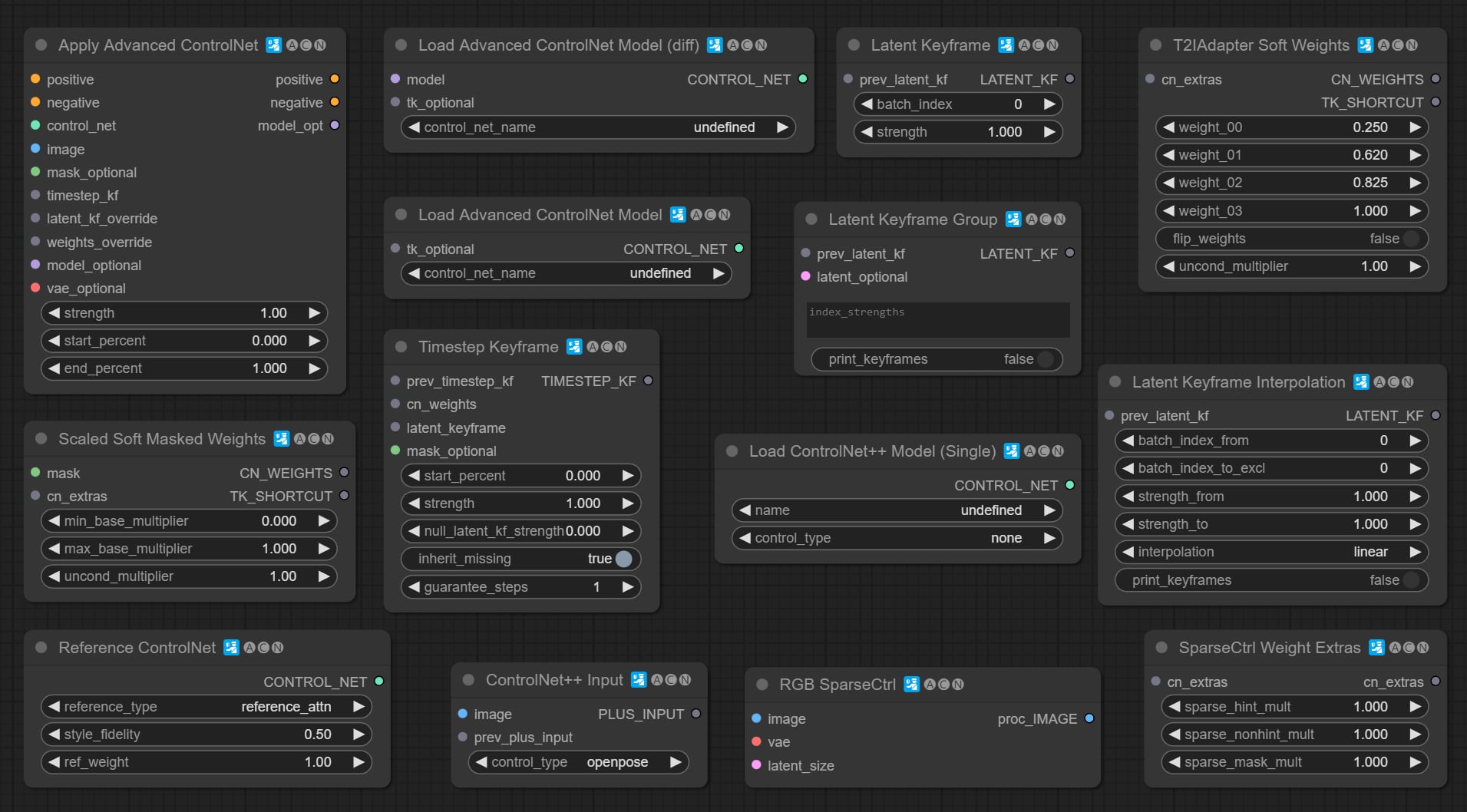
Task: Click the blue badge icon on RGB SparseCtrl
Action: click(x=911, y=685)
